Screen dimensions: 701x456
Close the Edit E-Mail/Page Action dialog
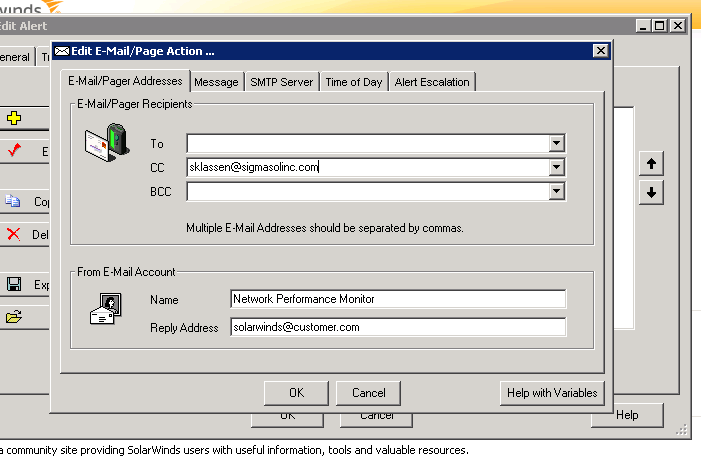pos(600,51)
